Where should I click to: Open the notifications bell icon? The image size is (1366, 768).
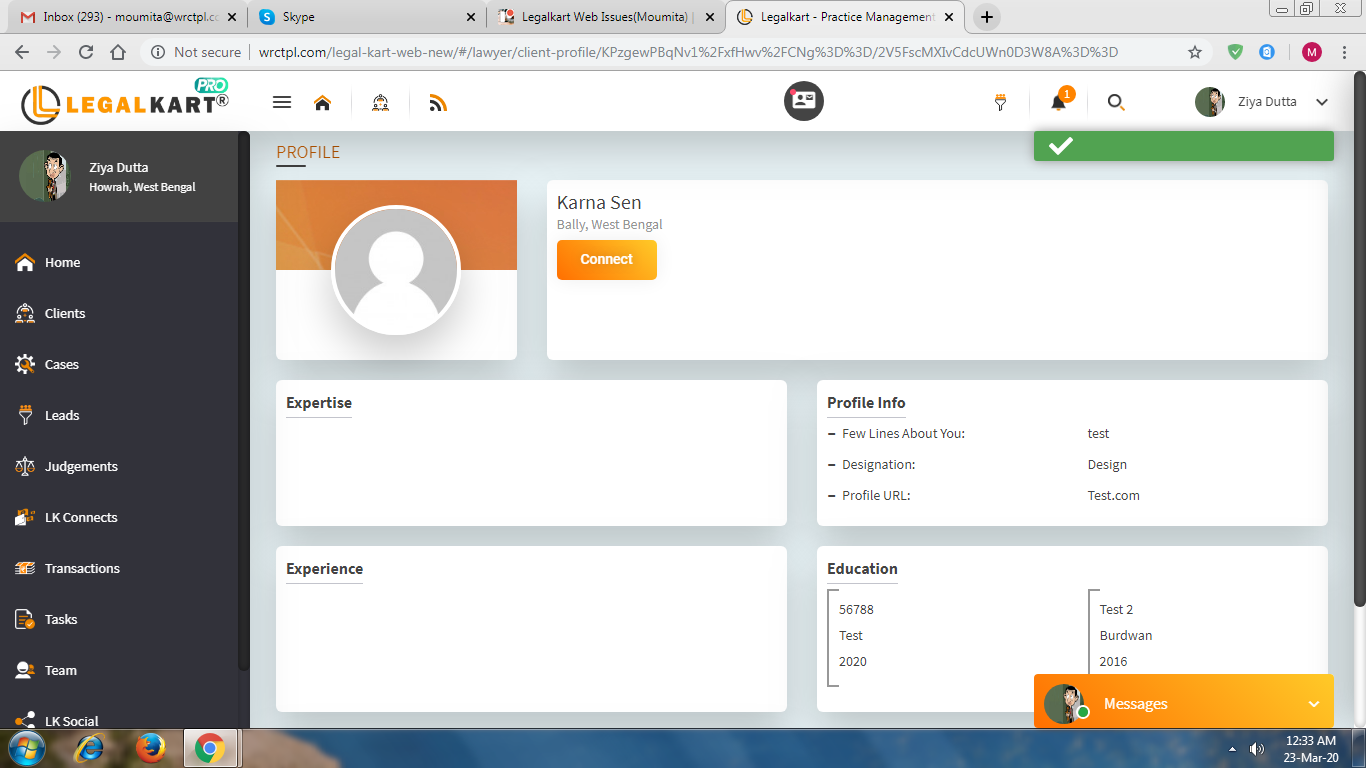point(1058,102)
